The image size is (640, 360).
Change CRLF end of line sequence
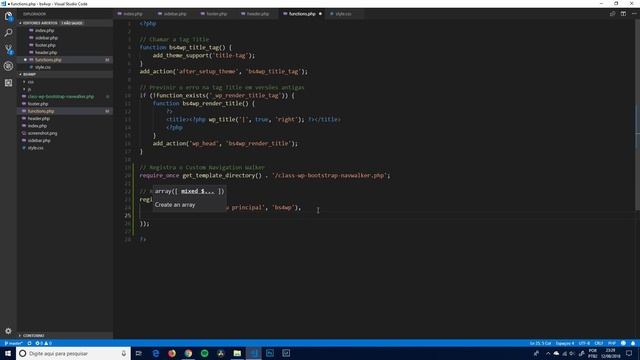point(599,343)
